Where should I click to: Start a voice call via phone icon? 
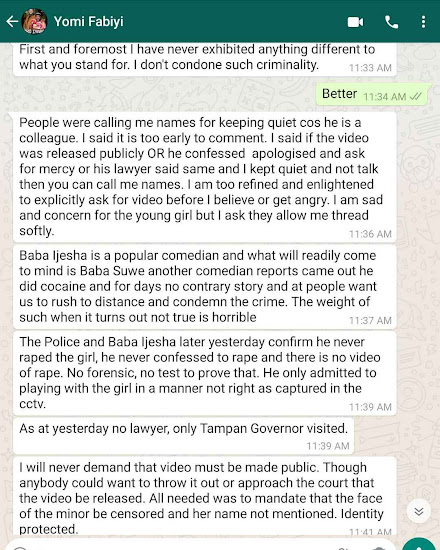[x=392, y=22]
